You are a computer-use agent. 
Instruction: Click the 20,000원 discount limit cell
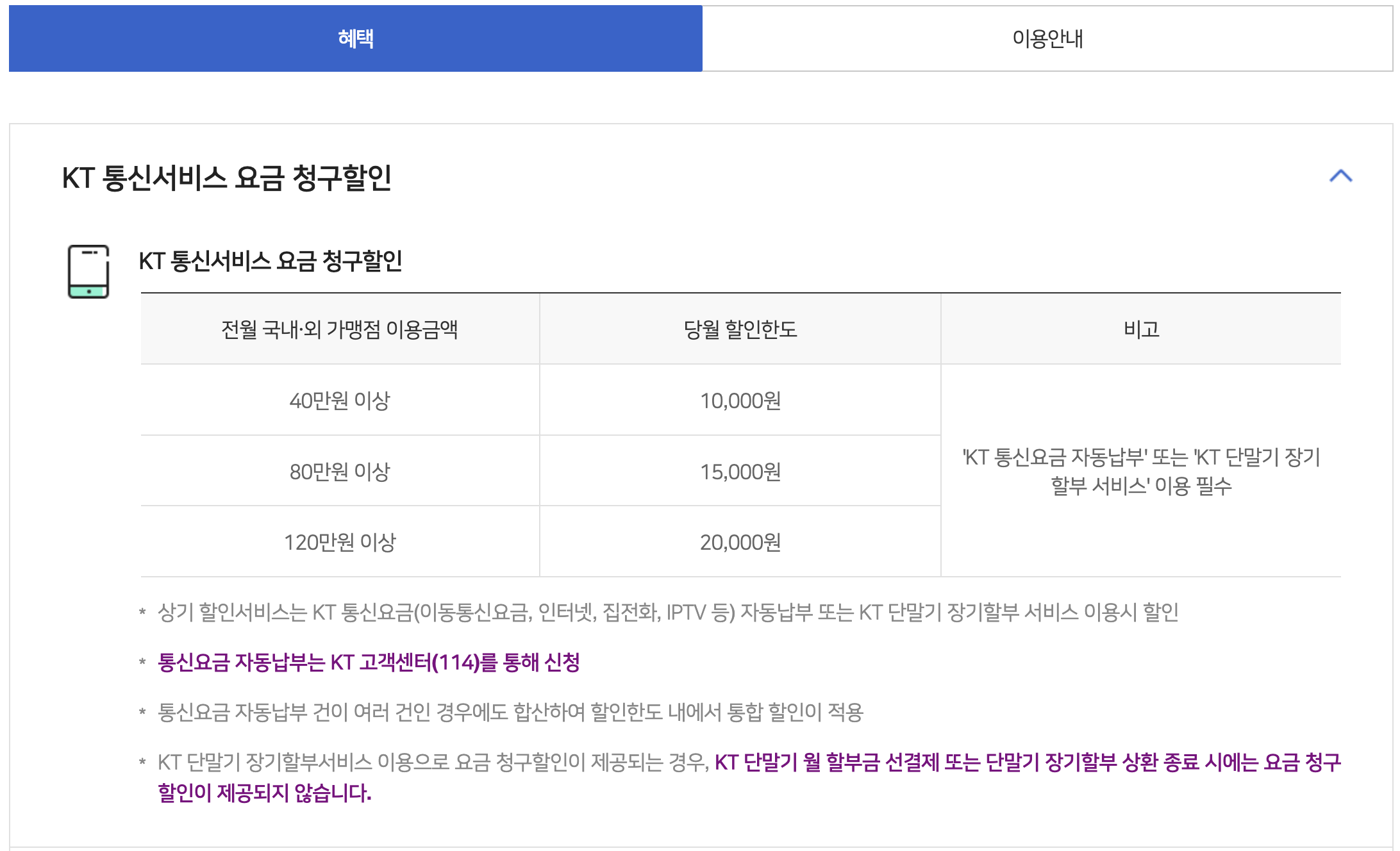(x=740, y=542)
